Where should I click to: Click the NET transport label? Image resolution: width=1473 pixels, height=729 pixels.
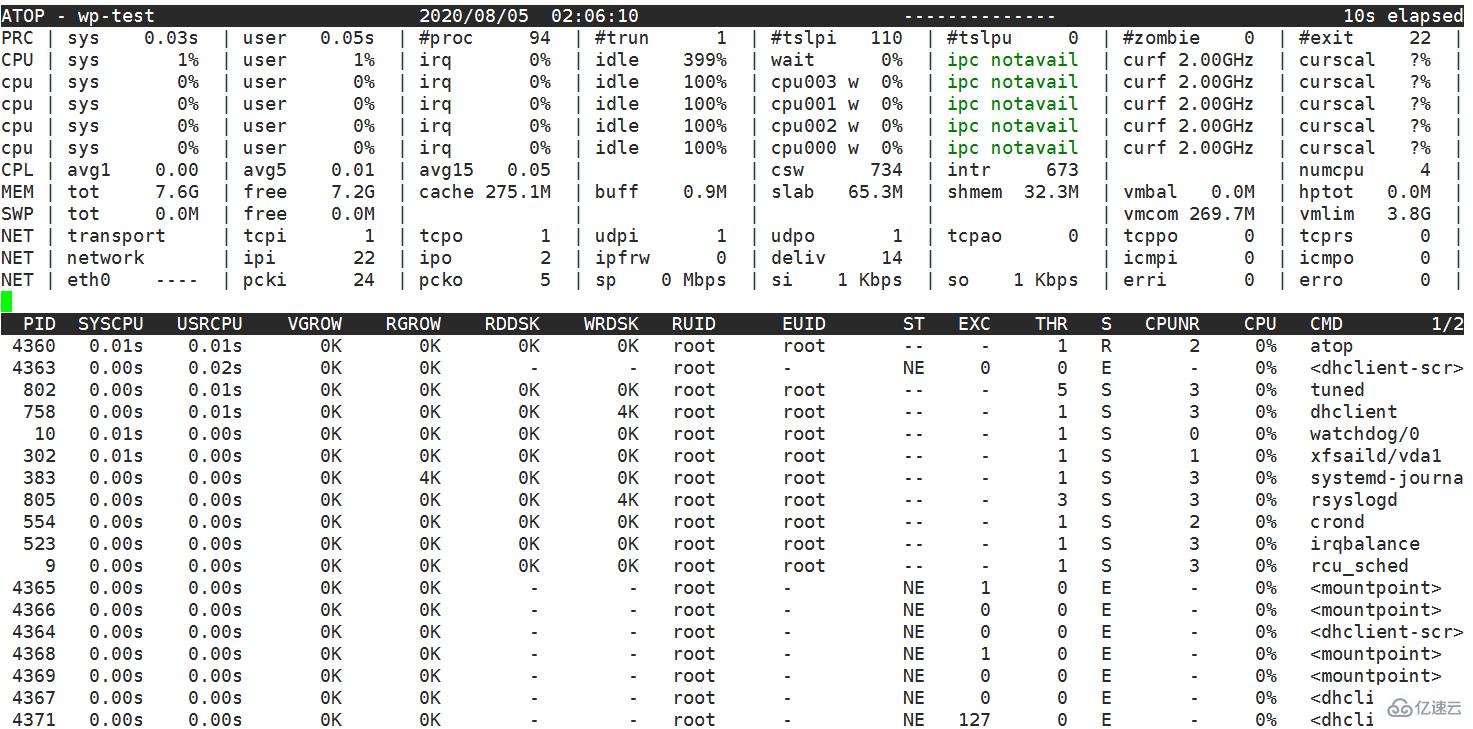(116, 236)
